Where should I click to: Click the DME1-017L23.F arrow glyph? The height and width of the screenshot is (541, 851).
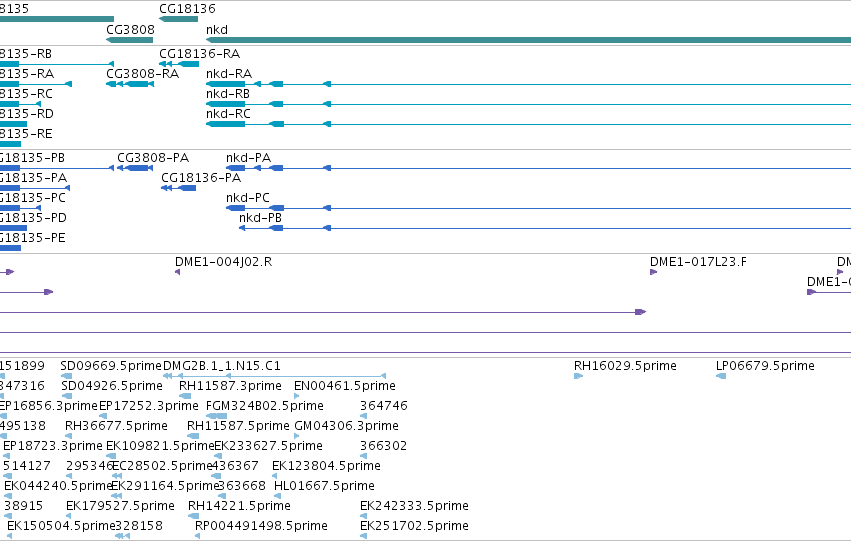click(653, 272)
